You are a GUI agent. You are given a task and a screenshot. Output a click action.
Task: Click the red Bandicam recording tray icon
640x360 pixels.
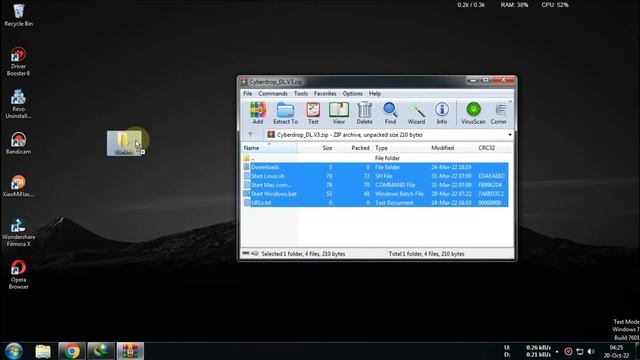click(x=568, y=351)
